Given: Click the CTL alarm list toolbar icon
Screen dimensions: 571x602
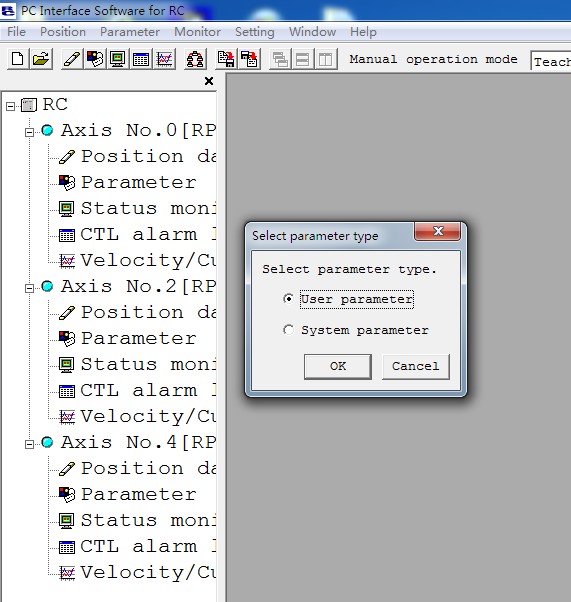Looking at the screenshot, I should [141, 59].
